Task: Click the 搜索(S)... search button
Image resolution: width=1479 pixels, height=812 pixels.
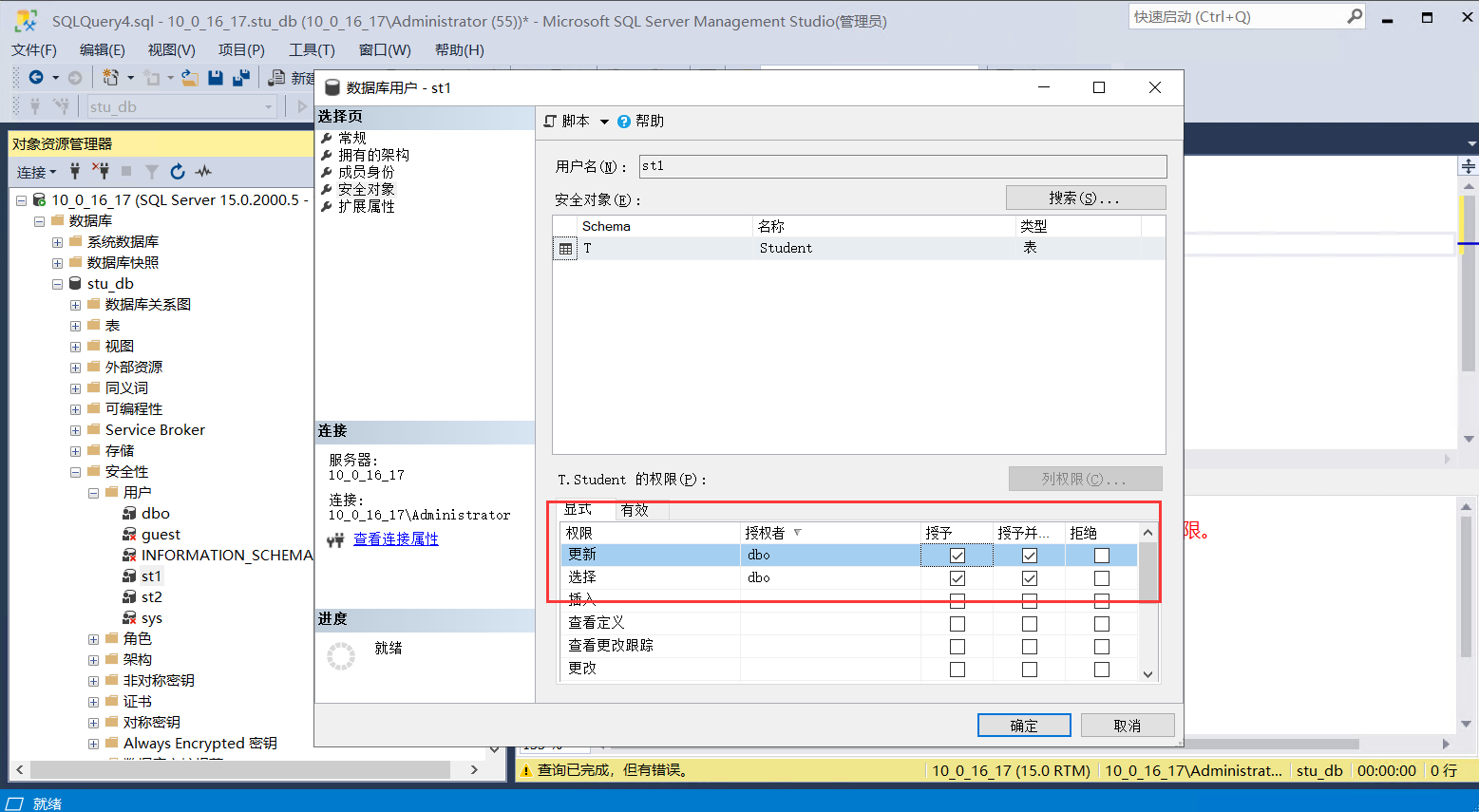Action: click(x=1086, y=198)
